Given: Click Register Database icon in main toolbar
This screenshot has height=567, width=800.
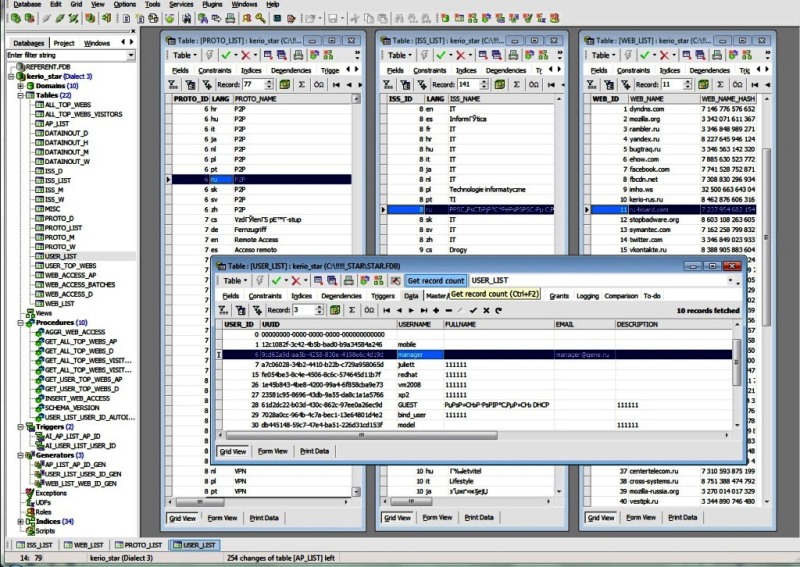Looking at the screenshot, I should tap(16, 18).
